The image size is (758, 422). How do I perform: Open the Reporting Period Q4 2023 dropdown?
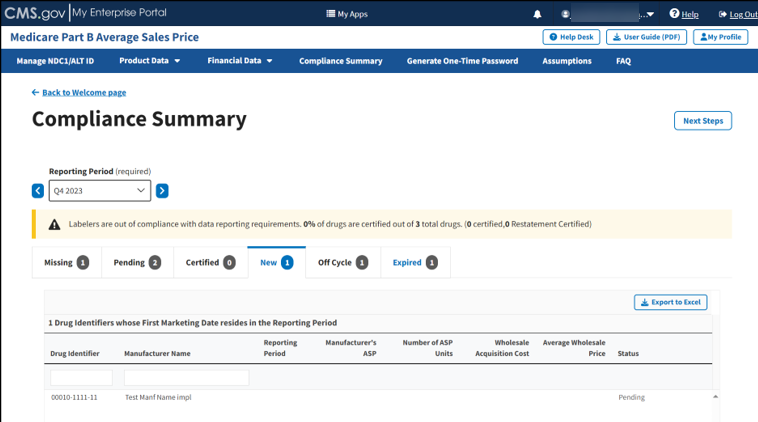[100, 190]
